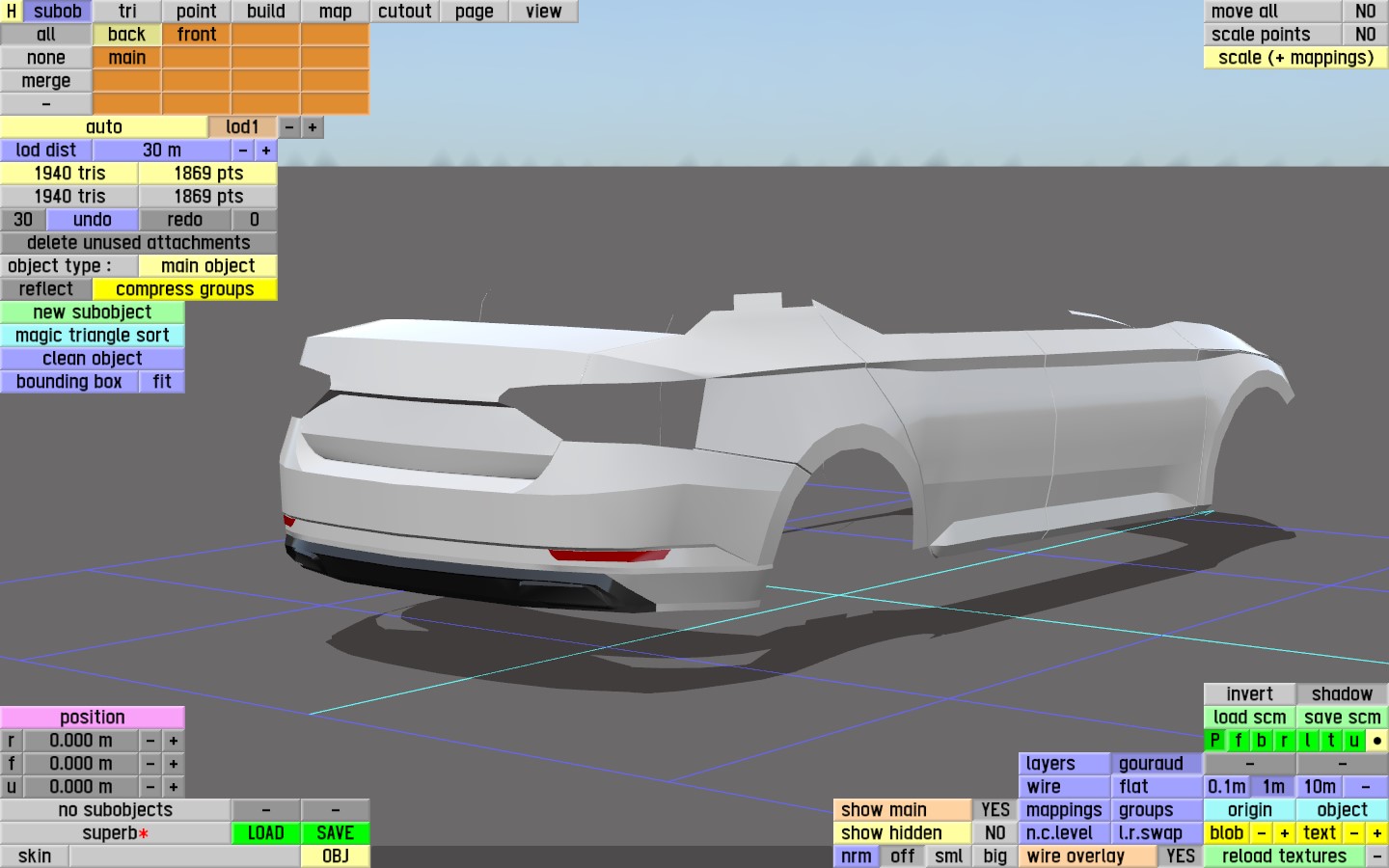1389x868 pixels.
Task: Export model with OBJ button
Action: coord(336,856)
